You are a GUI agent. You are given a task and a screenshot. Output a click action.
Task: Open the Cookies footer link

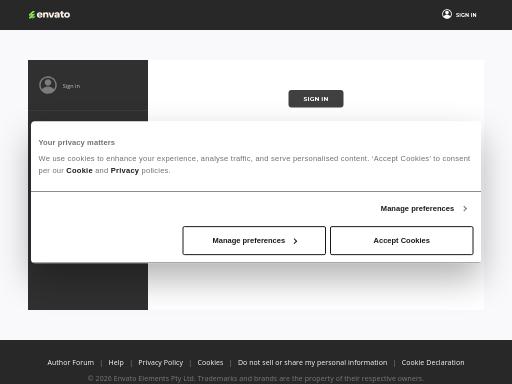pos(210,363)
